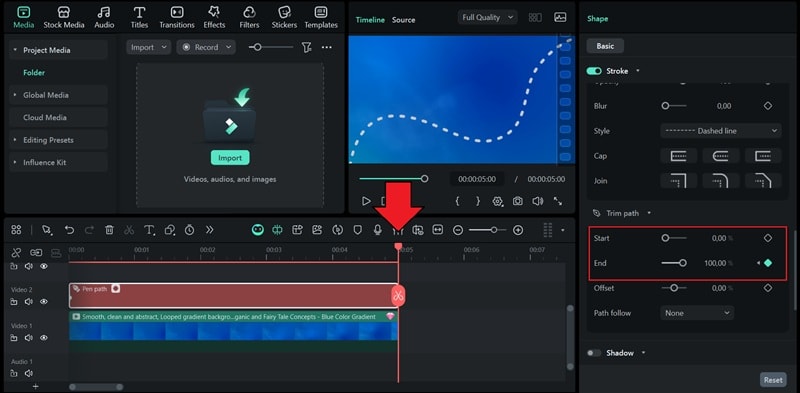The width and height of the screenshot is (800, 393).
Task: Click the Delete trash icon
Action: pyautogui.click(x=109, y=230)
